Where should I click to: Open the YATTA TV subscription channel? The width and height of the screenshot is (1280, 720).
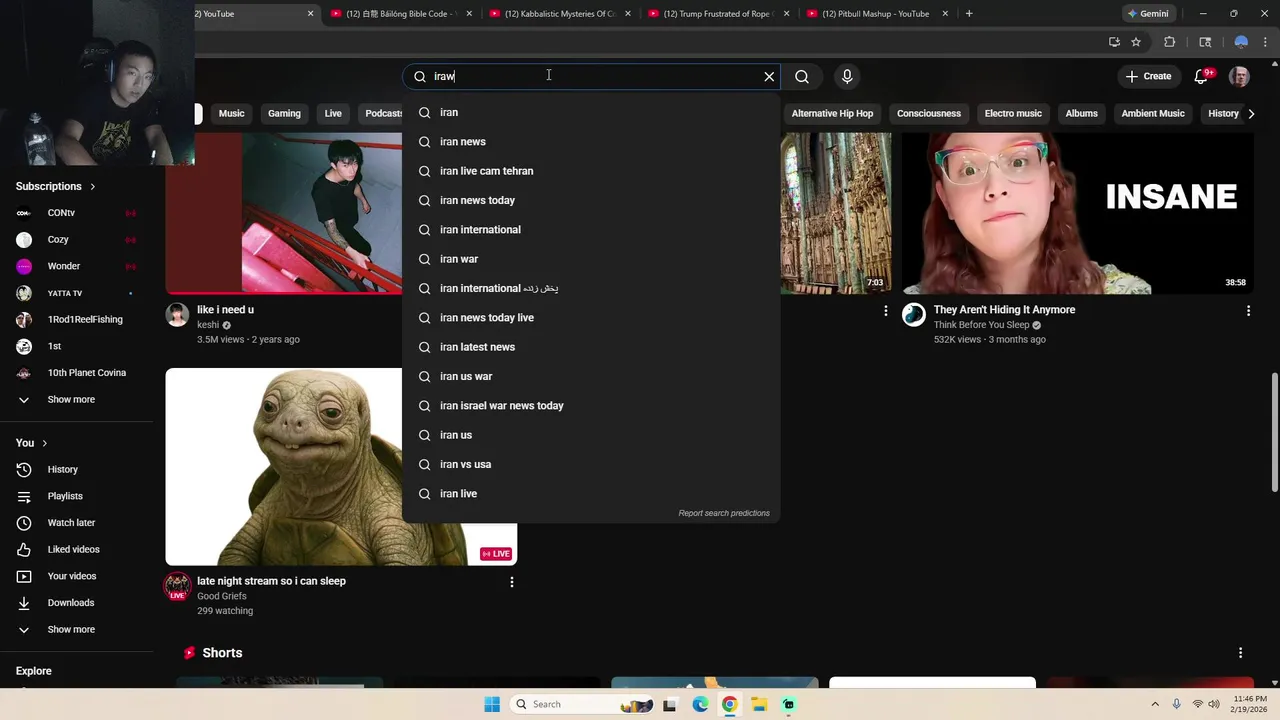(x=76, y=293)
